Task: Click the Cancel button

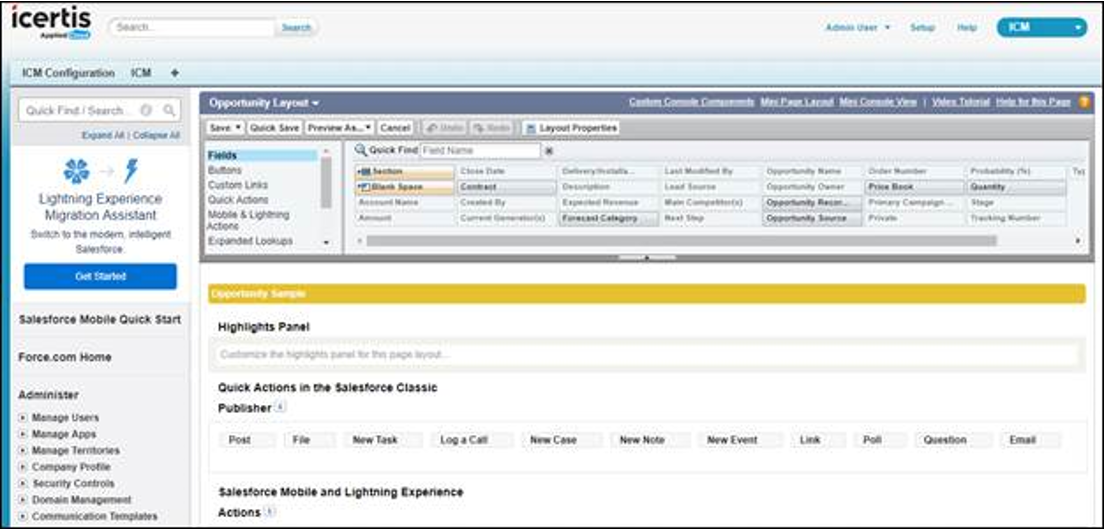Action: tap(395, 128)
